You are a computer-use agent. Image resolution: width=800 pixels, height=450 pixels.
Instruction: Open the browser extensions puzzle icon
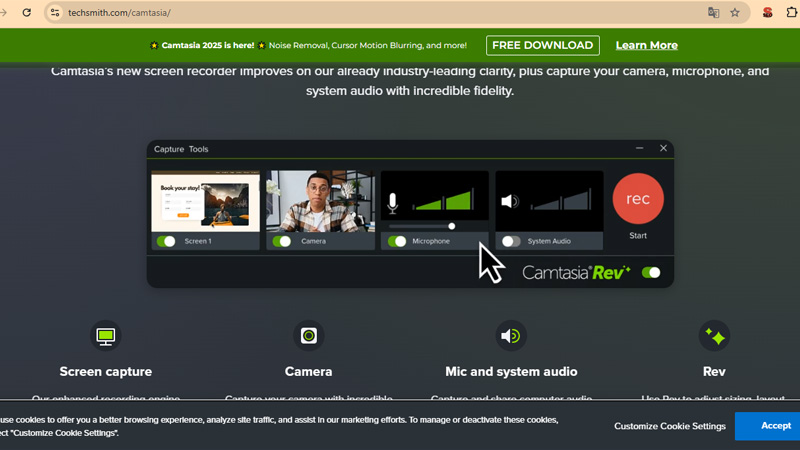tap(793, 13)
